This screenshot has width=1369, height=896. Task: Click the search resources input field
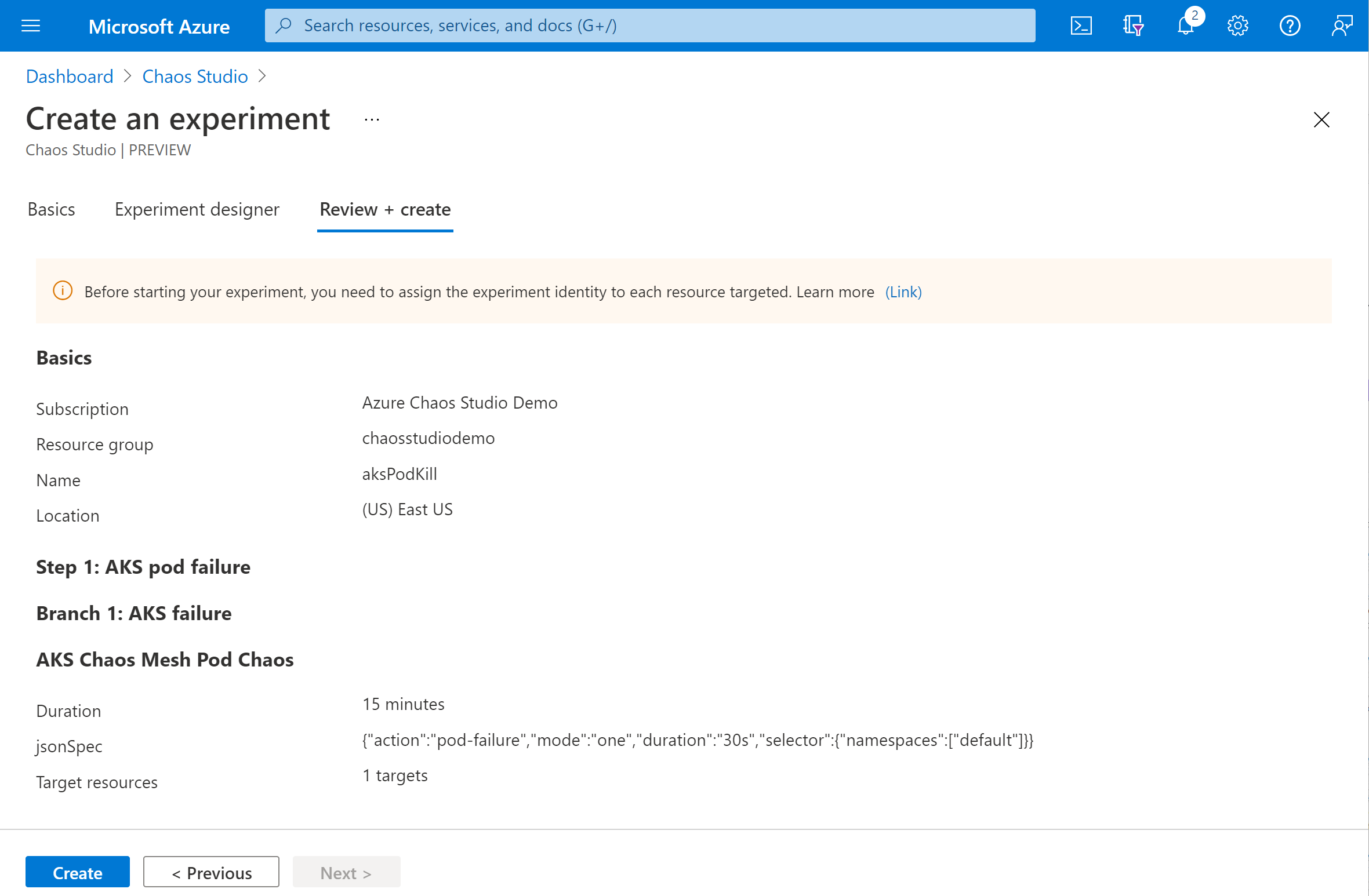650,25
